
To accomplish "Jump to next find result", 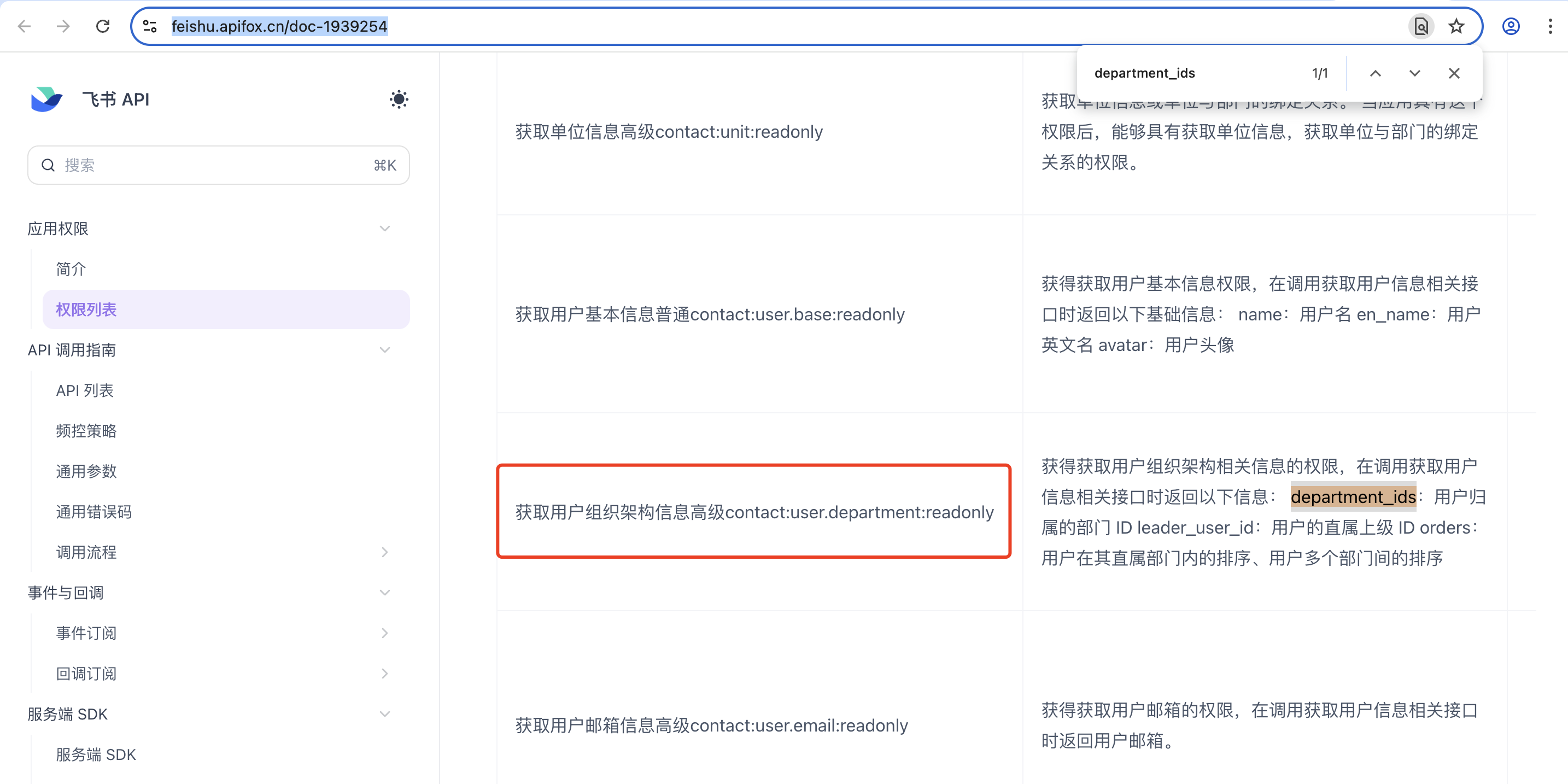I will pos(1414,73).
